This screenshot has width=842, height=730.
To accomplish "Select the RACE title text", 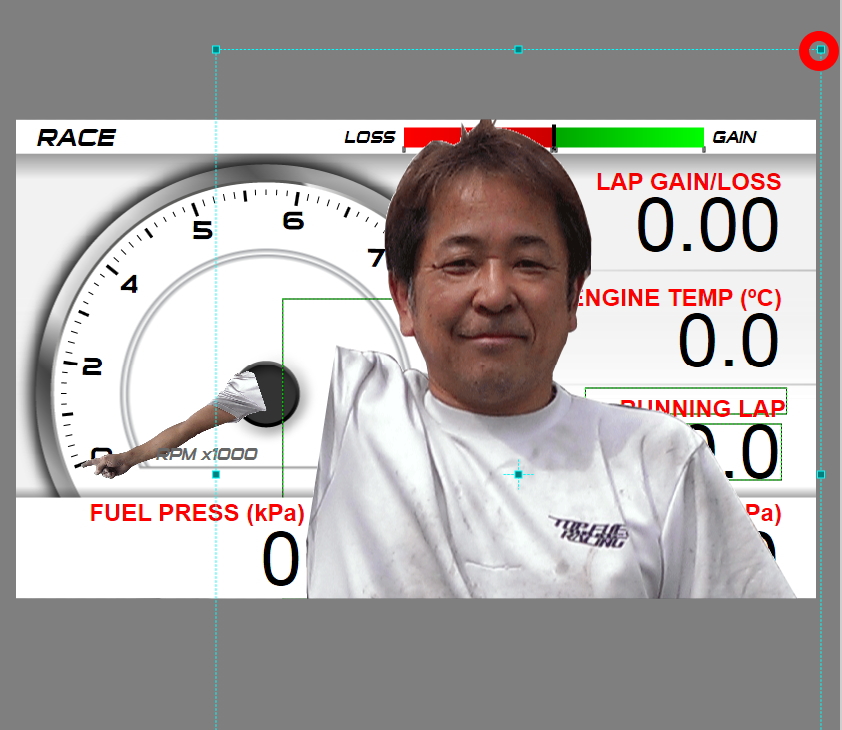I will pos(76,138).
